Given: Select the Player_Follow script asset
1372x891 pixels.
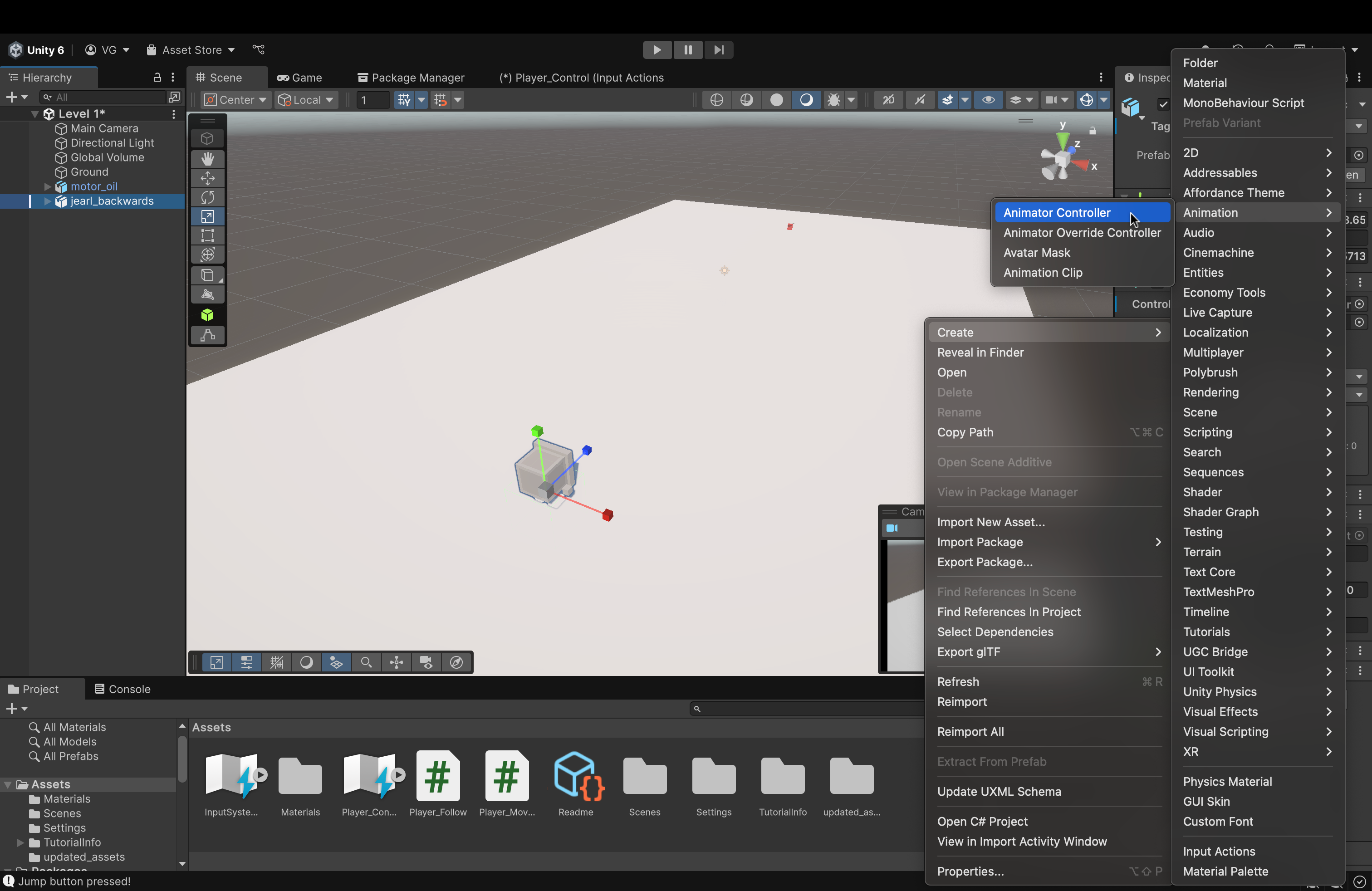Looking at the screenshot, I should [x=438, y=776].
